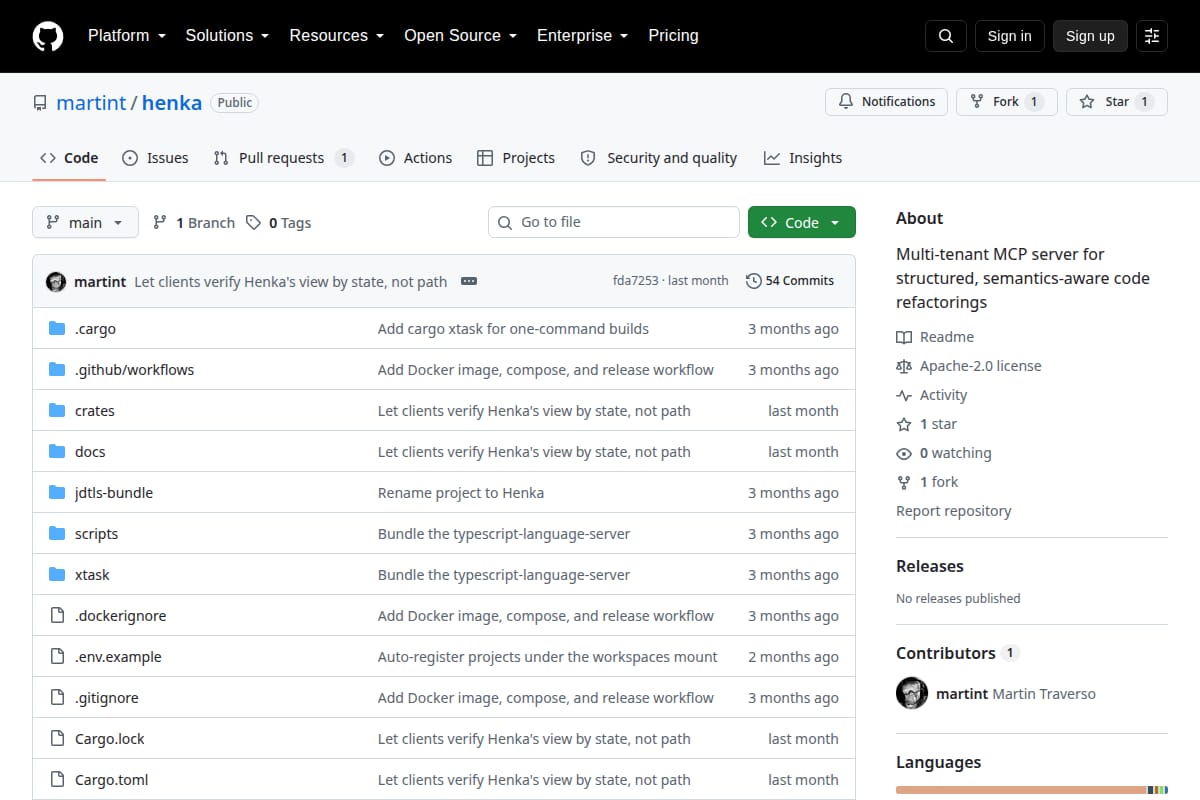Click the GitHub logo icon
Viewport: 1200px width, 800px height.
(x=48, y=36)
